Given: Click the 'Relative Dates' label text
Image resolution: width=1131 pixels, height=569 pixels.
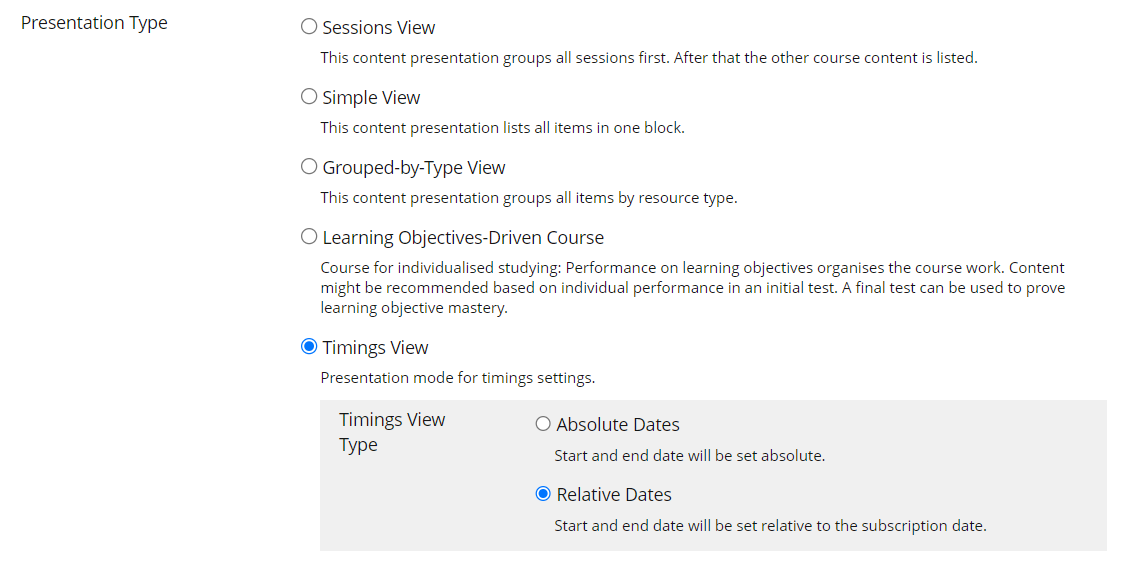Looking at the screenshot, I should (614, 494).
